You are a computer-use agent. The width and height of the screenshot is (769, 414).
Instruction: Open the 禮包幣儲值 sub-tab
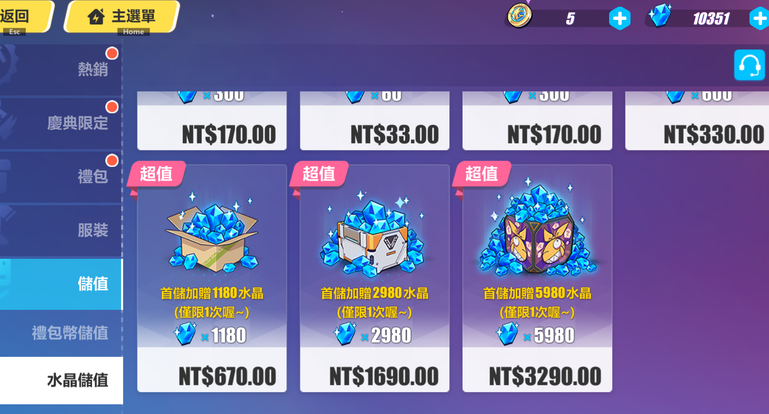(61, 333)
